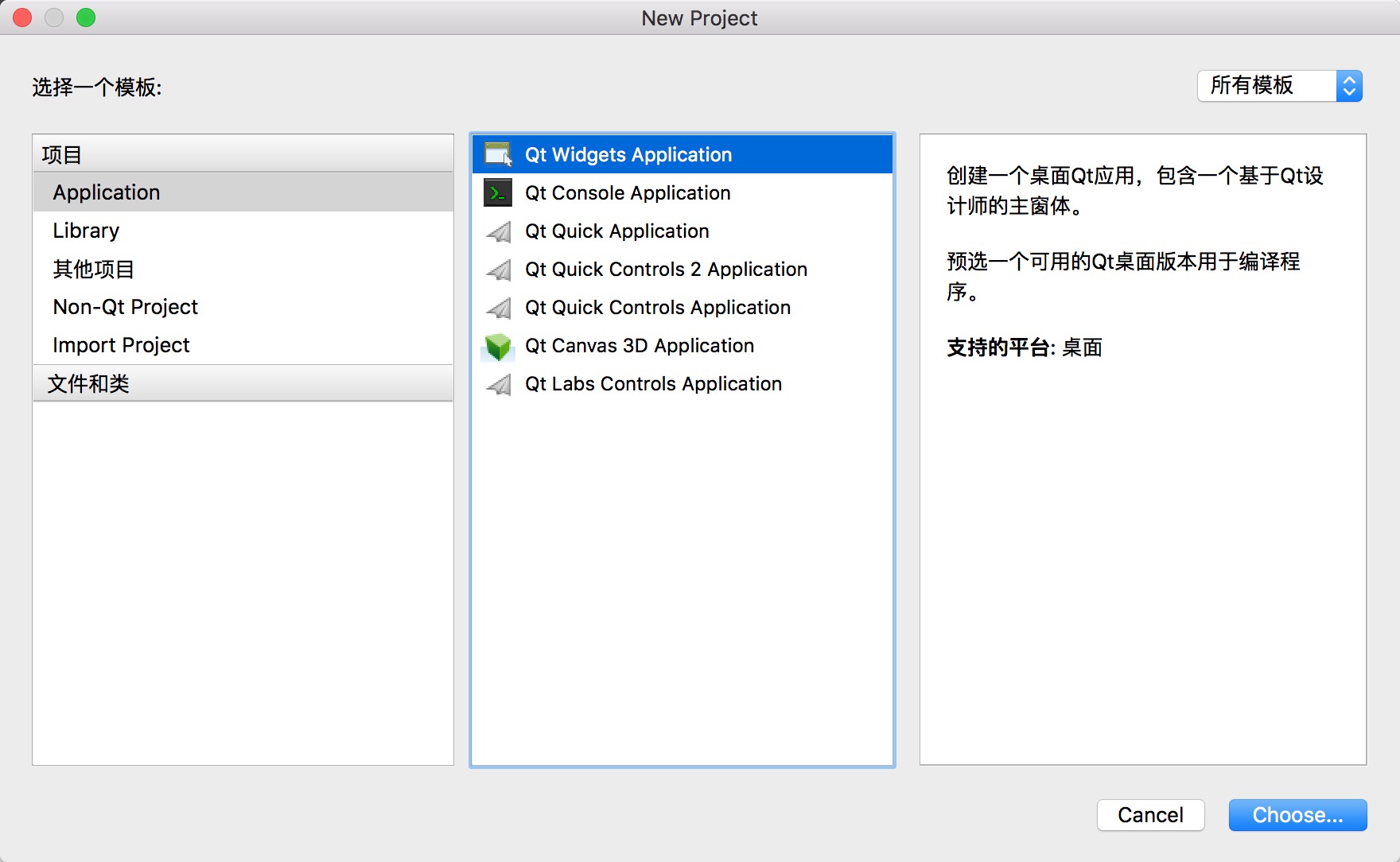1400x862 pixels.
Task: Select Qt Widgets Application template
Action: point(682,154)
